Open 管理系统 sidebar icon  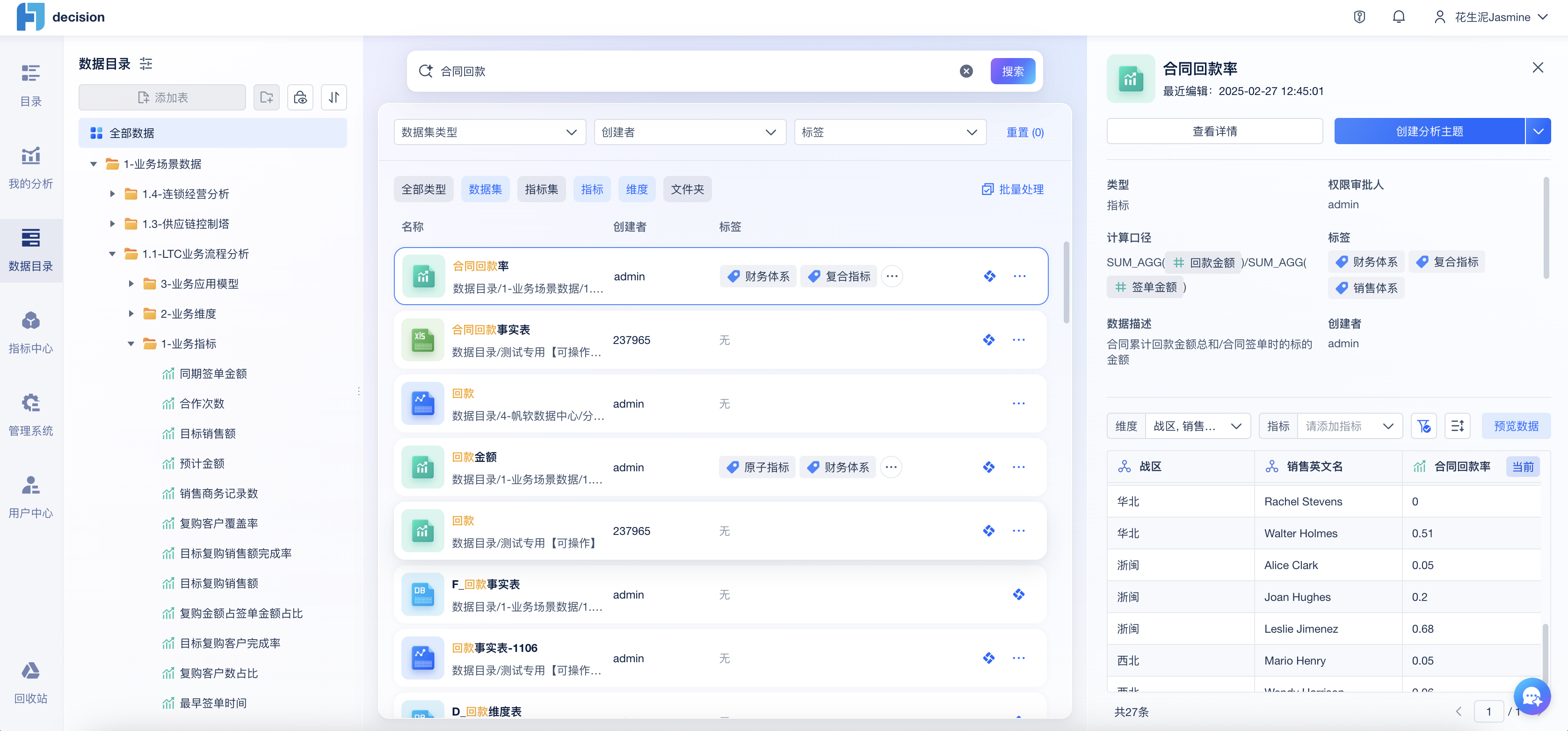point(31,414)
